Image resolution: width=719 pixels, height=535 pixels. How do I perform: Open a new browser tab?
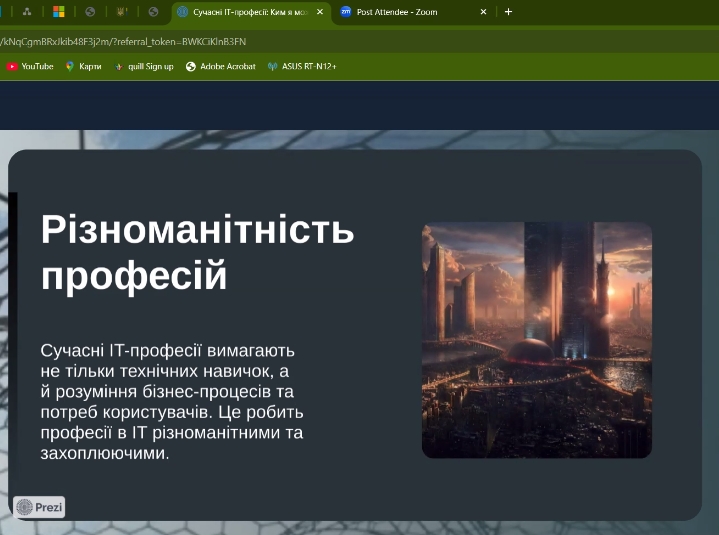[508, 12]
